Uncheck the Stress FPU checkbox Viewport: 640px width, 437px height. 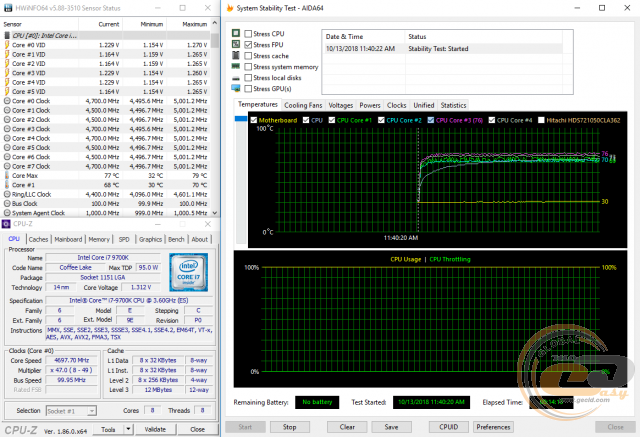[248, 44]
